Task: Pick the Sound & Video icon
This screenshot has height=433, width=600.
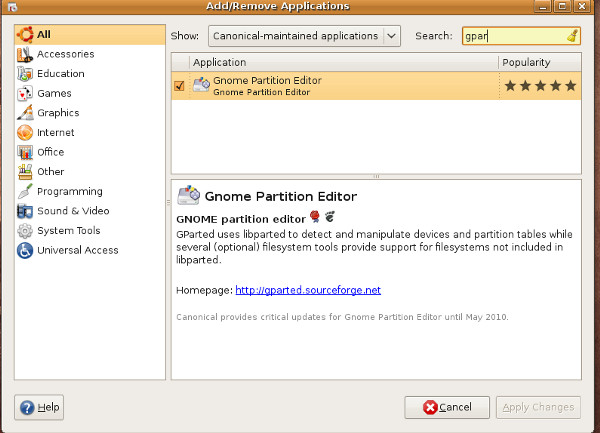Action: point(25,211)
